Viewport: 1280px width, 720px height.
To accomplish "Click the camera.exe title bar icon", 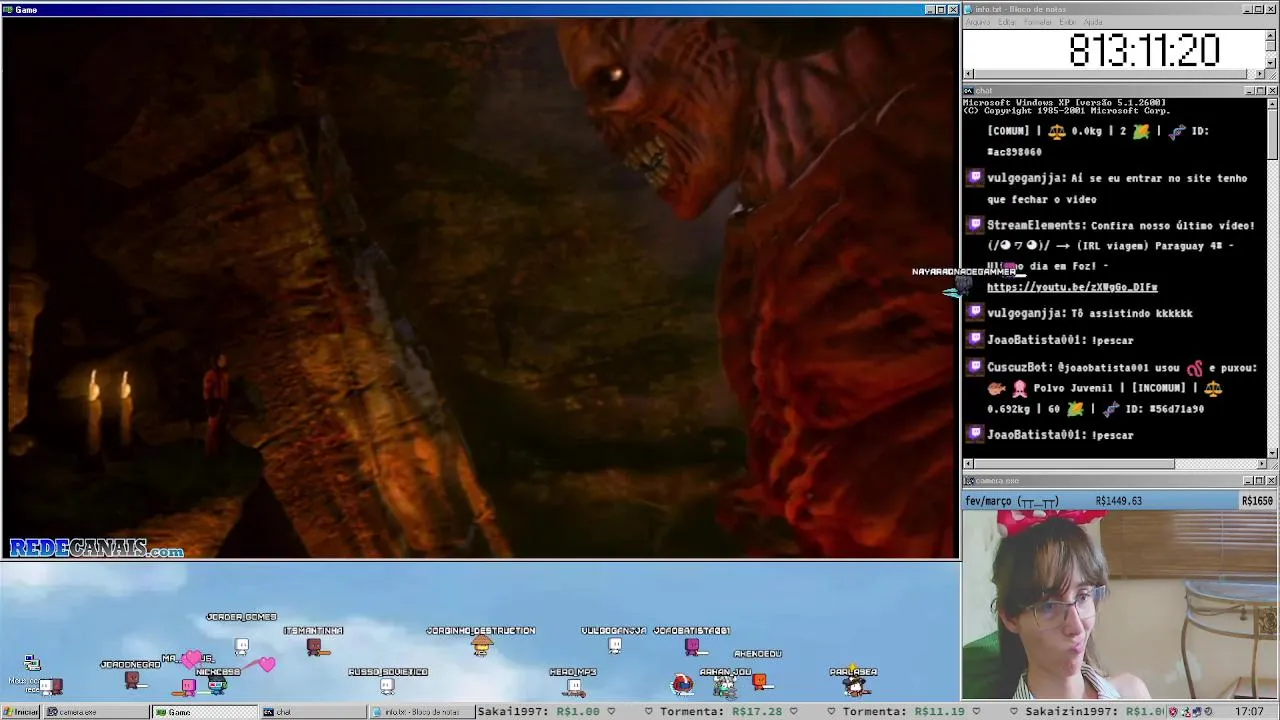I will coord(969,481).
